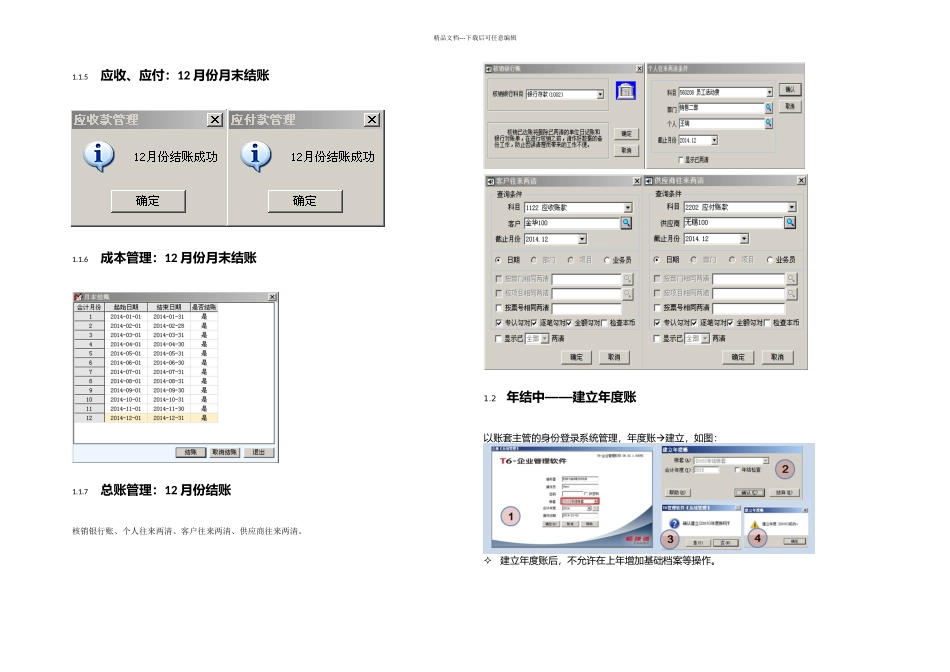Click the info icon in 应付款管理 dialog

click(255, 156)
